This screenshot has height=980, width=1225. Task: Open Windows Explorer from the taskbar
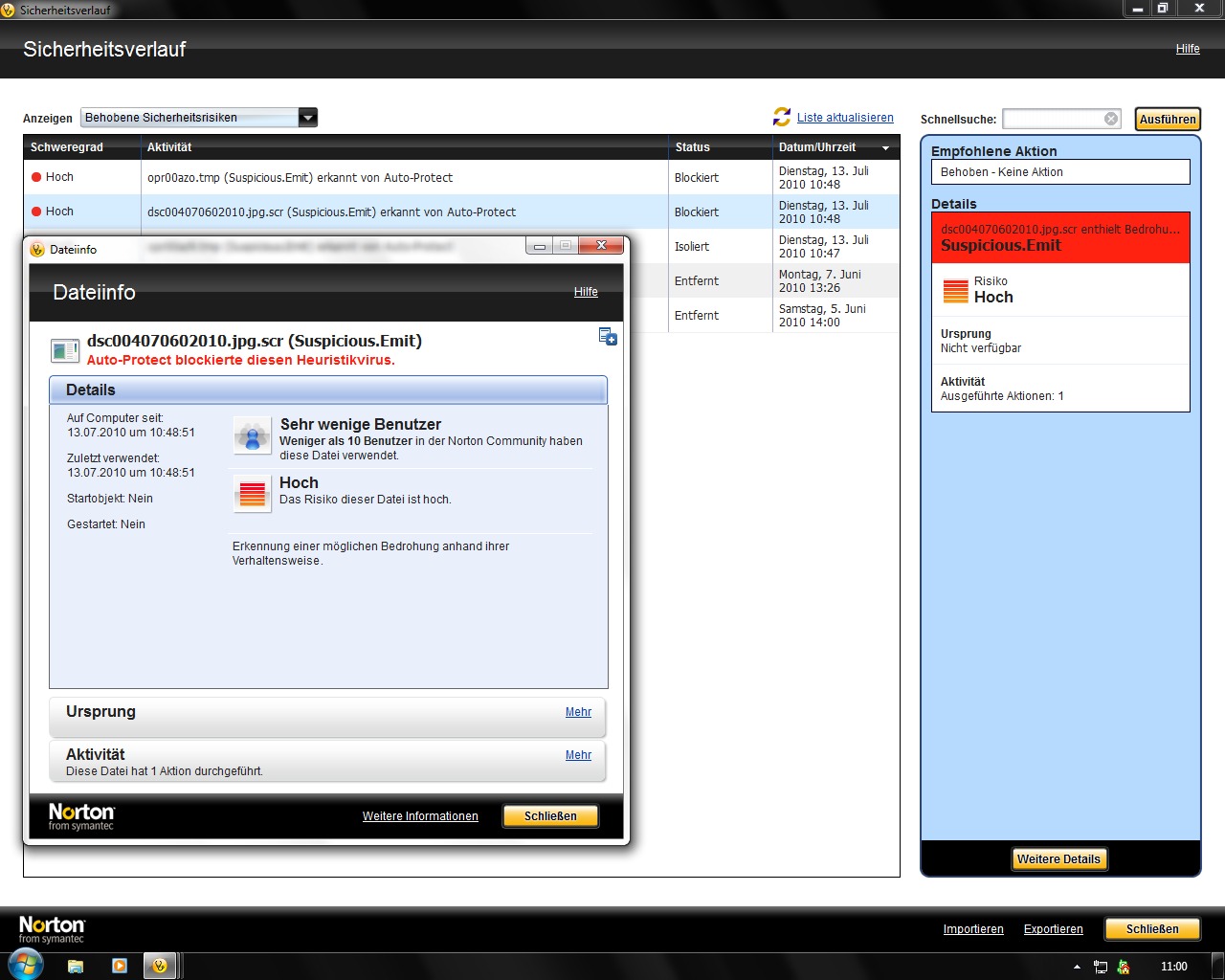(76, 966)
